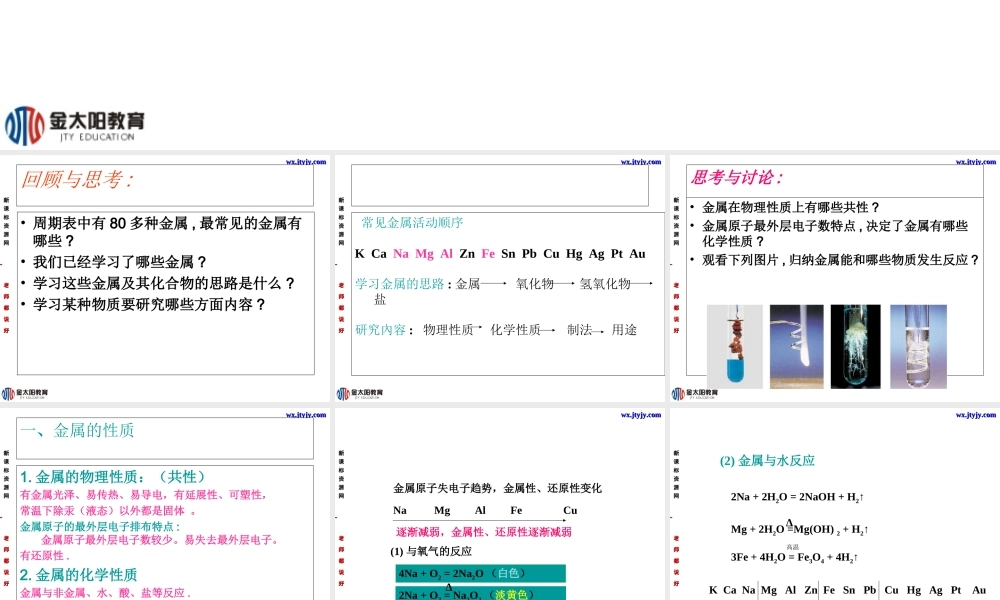Viewport: 1000px width, 600px height.
Task: Click the pink Fe in the activity series
Action: coord(488,254)
